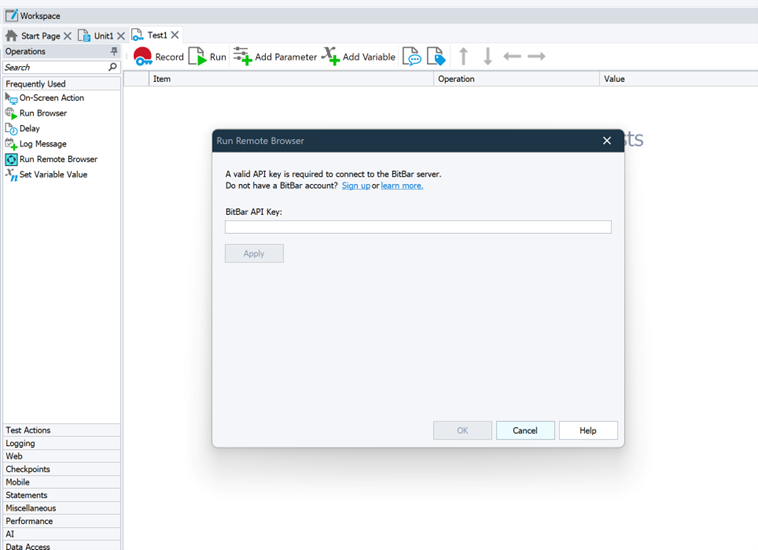Move item down with down arrow
The width and height of the screenshot is (758, 550).
pos(487,56)
